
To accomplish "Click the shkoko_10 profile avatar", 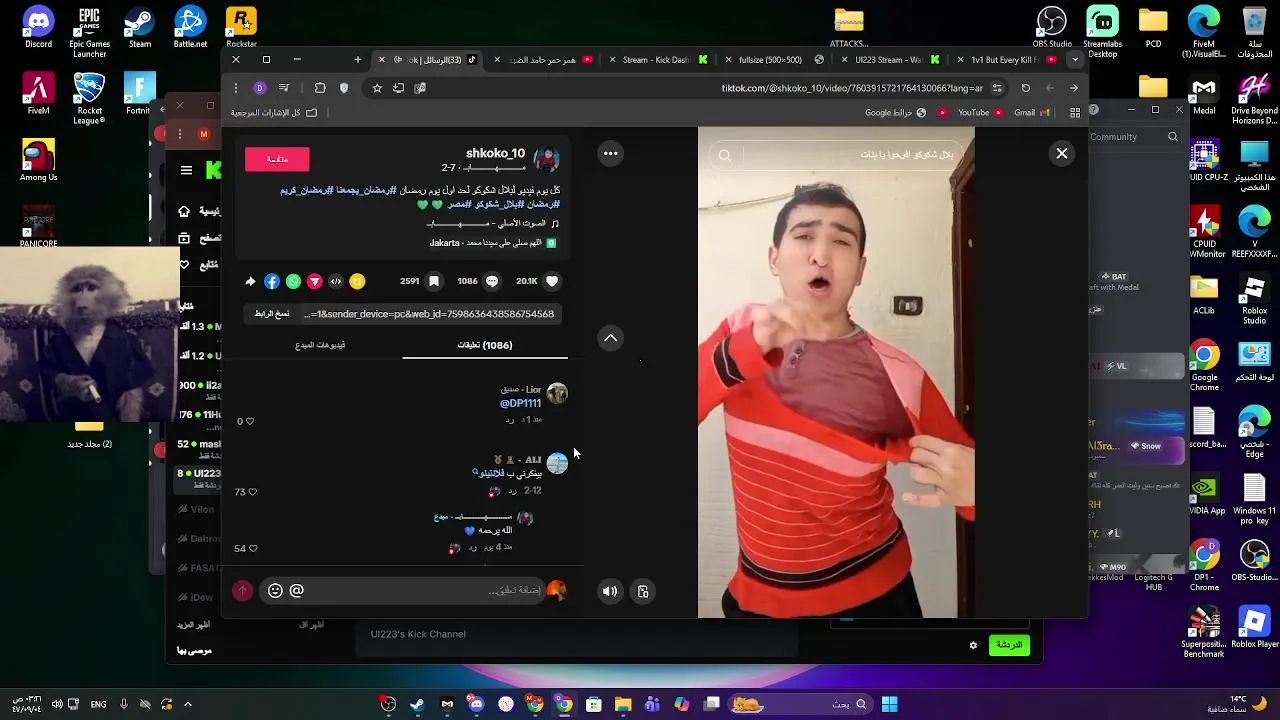I will click(x=546, y=159).
